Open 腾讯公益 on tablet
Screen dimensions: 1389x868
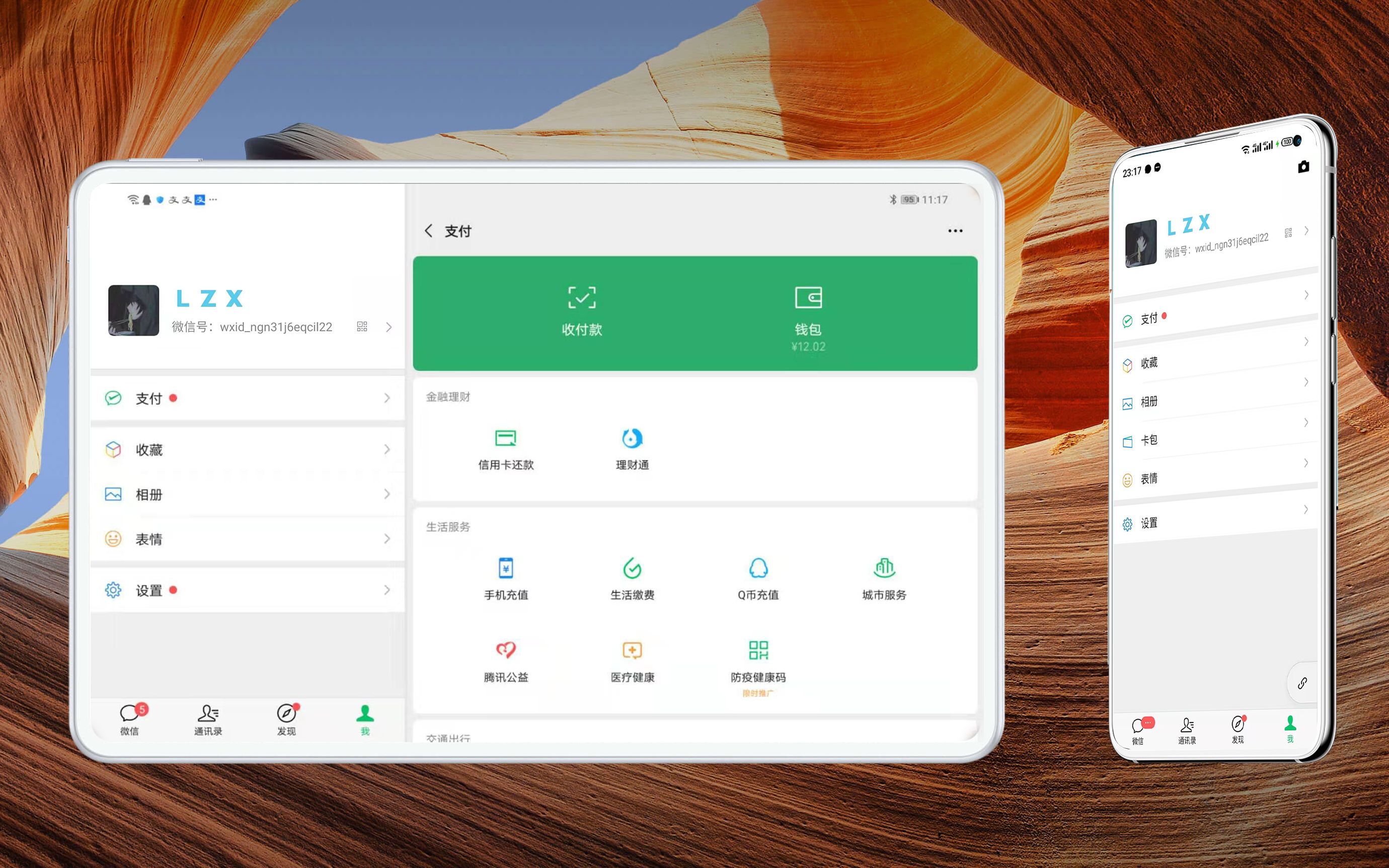(506, 662)
